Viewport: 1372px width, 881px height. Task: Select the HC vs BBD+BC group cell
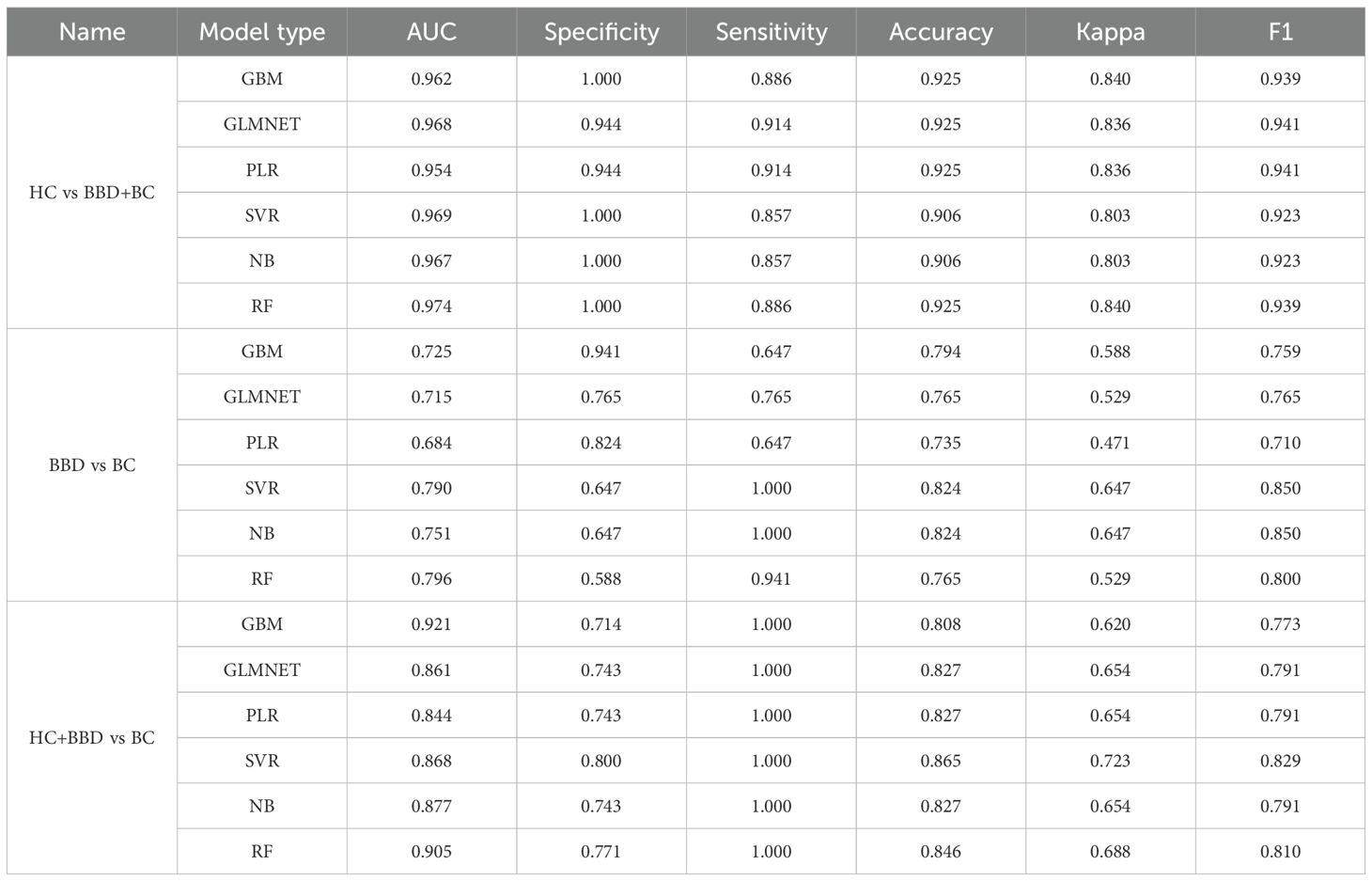[x=92, y=193]
